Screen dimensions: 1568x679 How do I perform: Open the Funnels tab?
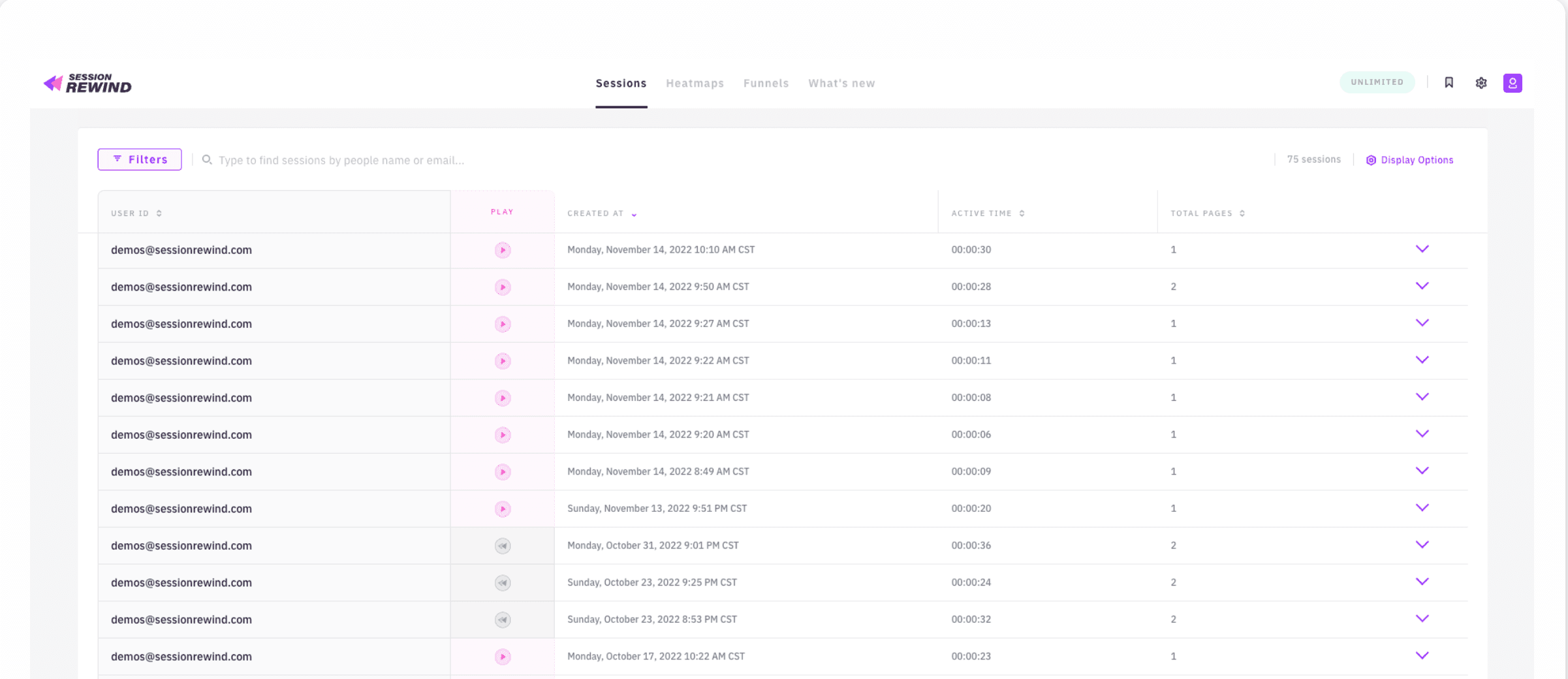pyautogui.click(x=766, y=84)
